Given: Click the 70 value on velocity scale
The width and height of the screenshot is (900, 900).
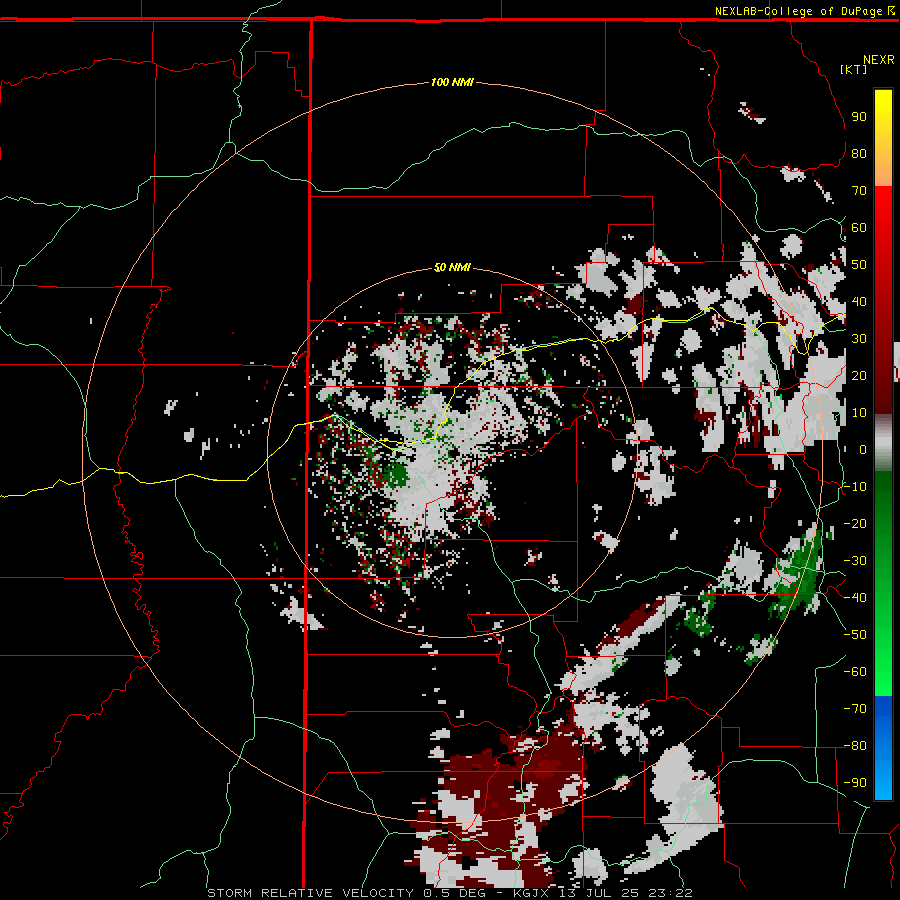Looking at the screenshot, I should [859, 191].
